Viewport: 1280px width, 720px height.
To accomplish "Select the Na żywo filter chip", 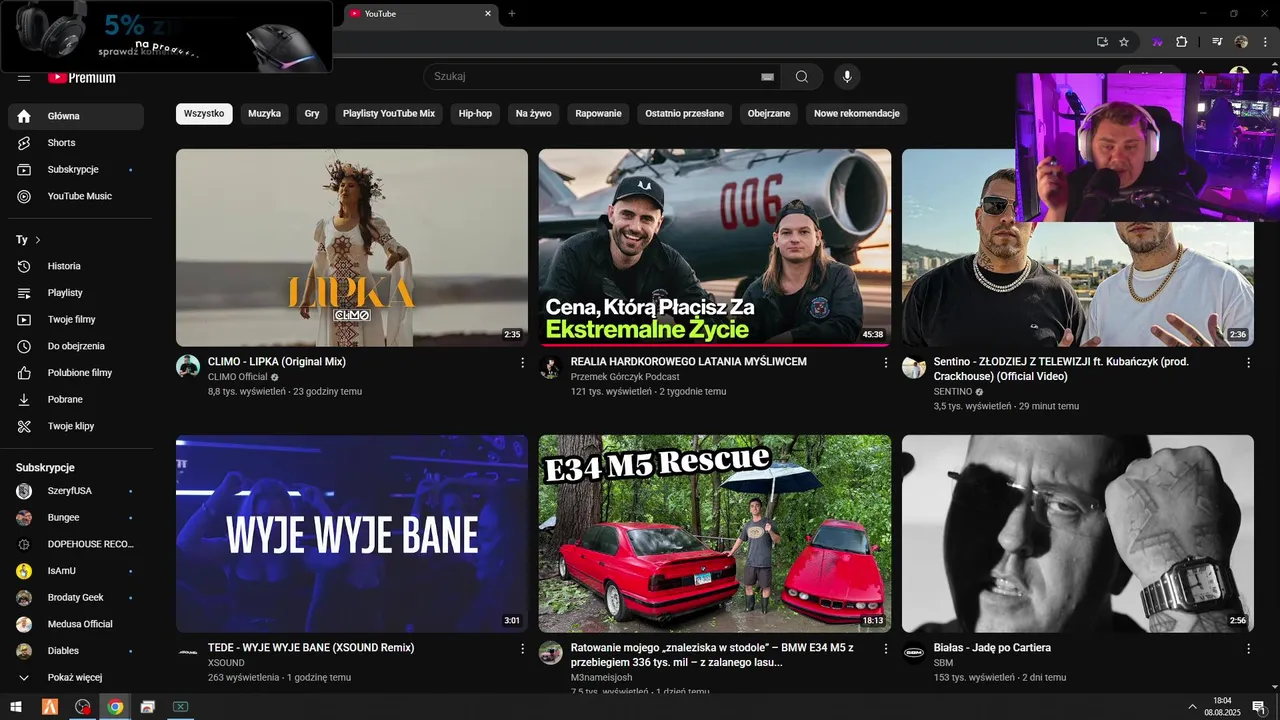I will click(534, 114).
